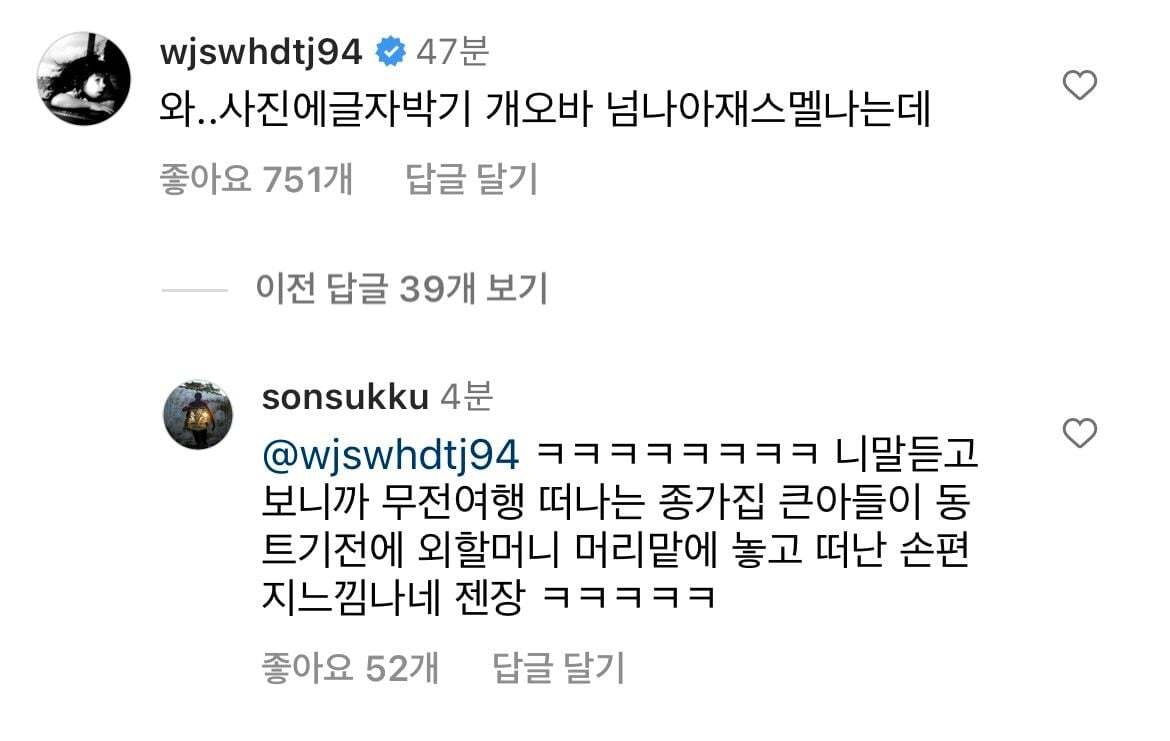Click the @wjswhdtj94 mention in the reply

pyautogui.click(x=390, y=454)
